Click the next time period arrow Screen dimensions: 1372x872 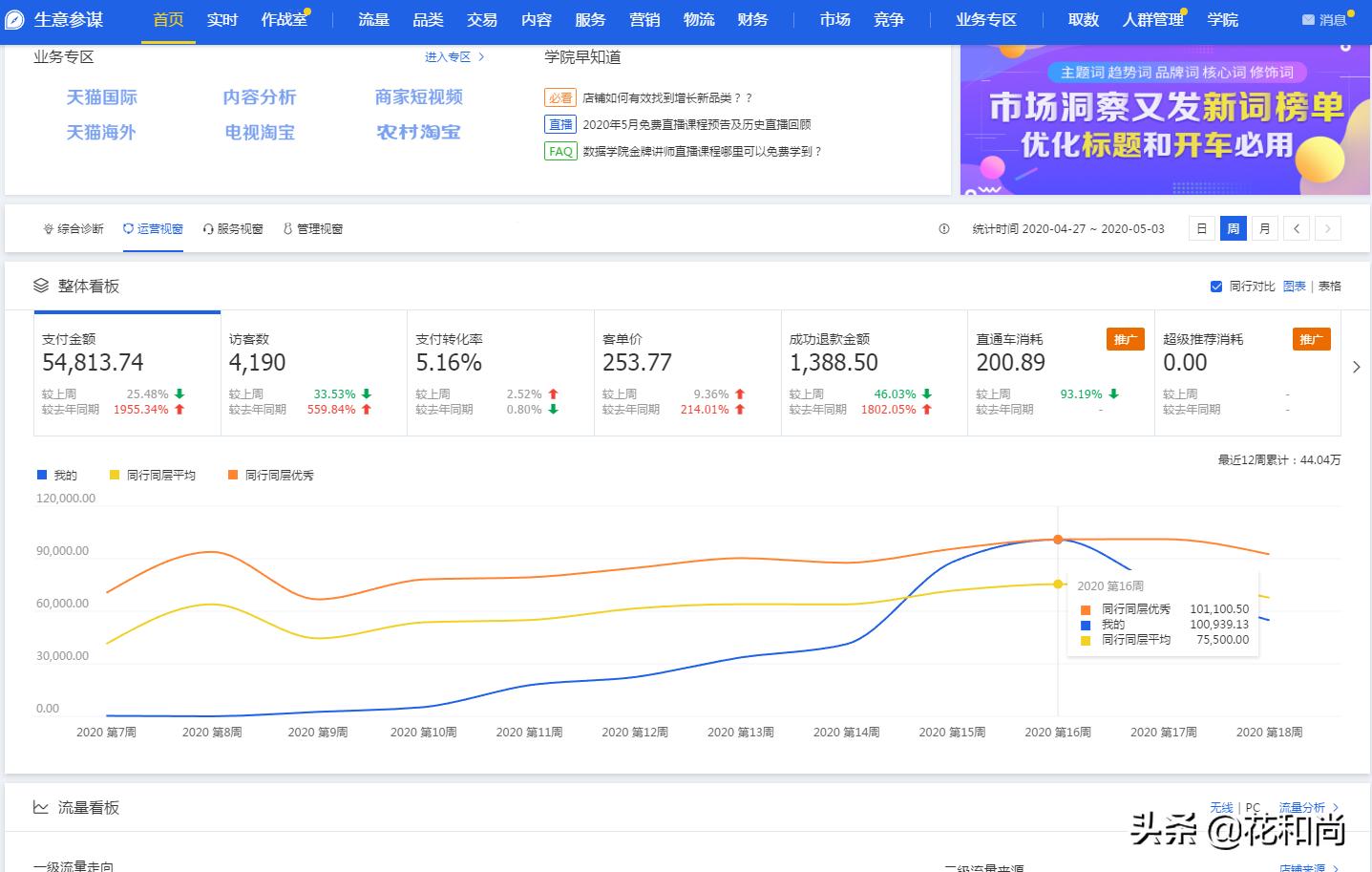(1328, 228)
